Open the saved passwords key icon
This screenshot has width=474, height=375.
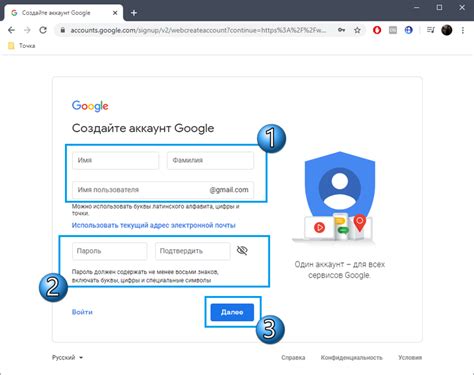tap(341, 30)
